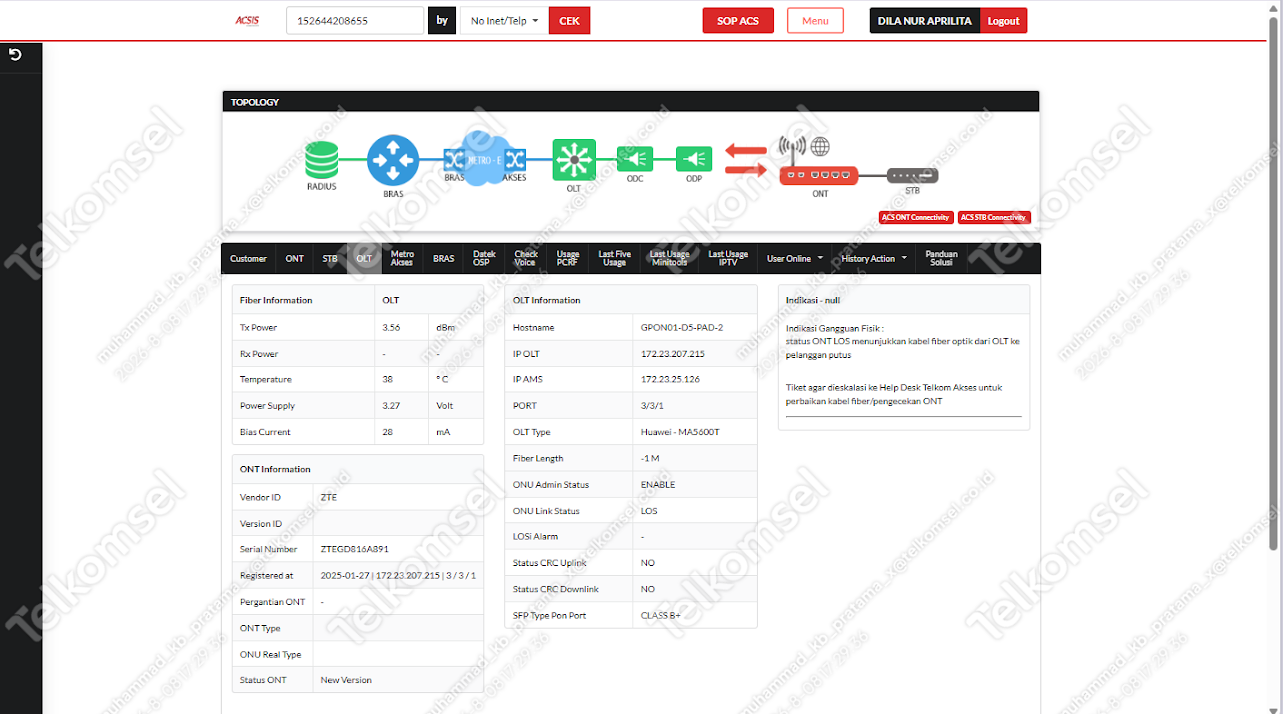Click the red CEK button
The image size is (1283, 714).
(x=569, y=20)
